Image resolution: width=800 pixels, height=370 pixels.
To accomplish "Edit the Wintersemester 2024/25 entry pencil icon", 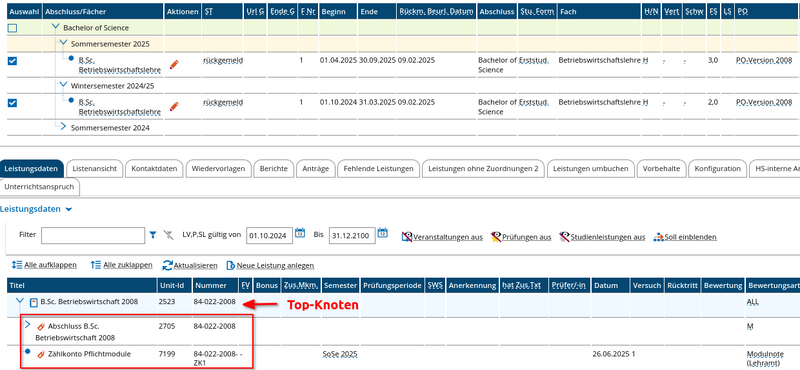I will point(174,107).
